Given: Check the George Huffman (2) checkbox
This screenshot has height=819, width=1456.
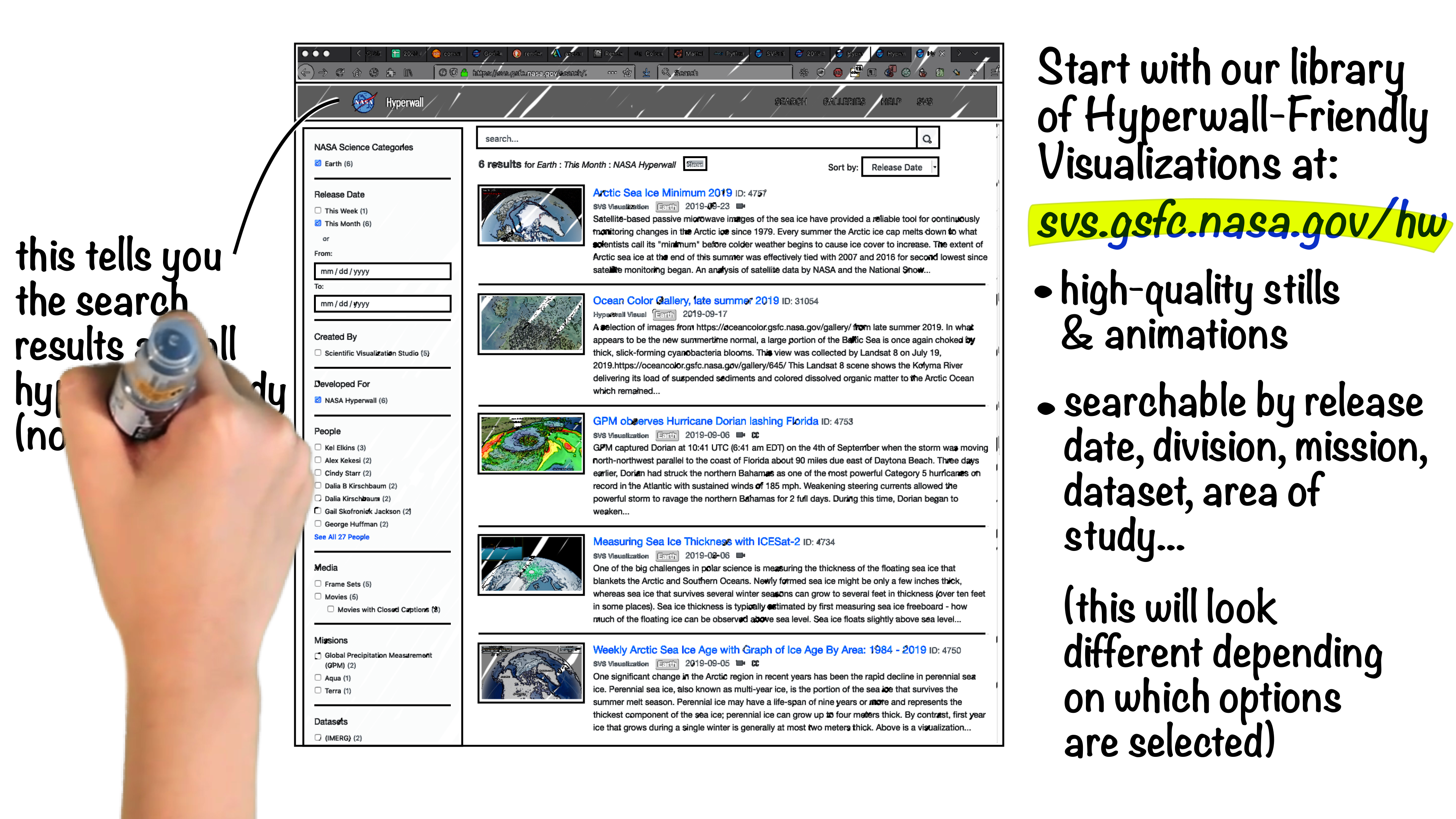Looking at the screenshot, I should tap(318, 523).
